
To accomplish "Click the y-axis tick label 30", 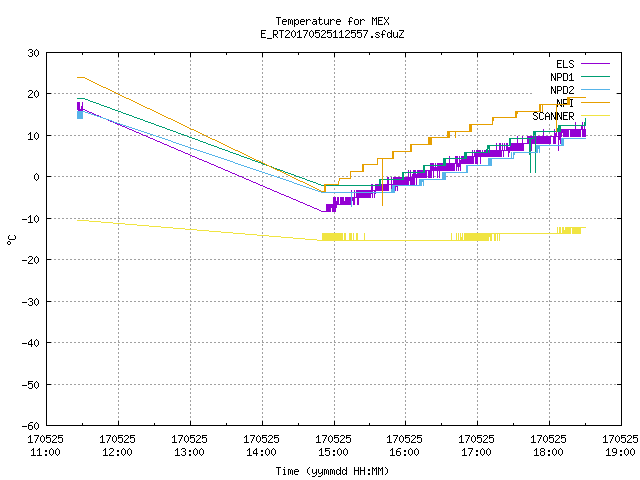I will click(x=33, y=53).
